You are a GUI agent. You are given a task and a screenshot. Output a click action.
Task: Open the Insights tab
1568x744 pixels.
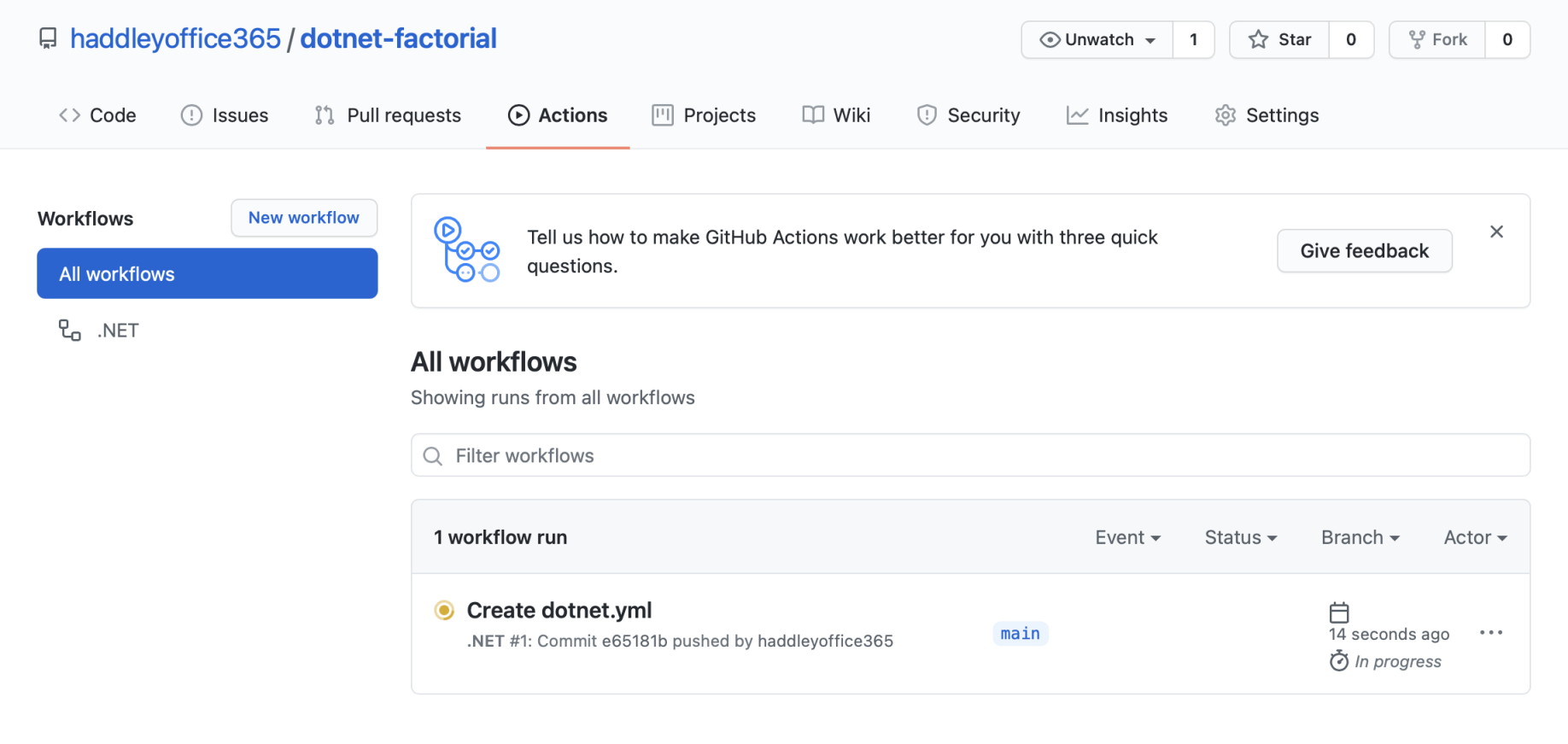coord(1117,115)
